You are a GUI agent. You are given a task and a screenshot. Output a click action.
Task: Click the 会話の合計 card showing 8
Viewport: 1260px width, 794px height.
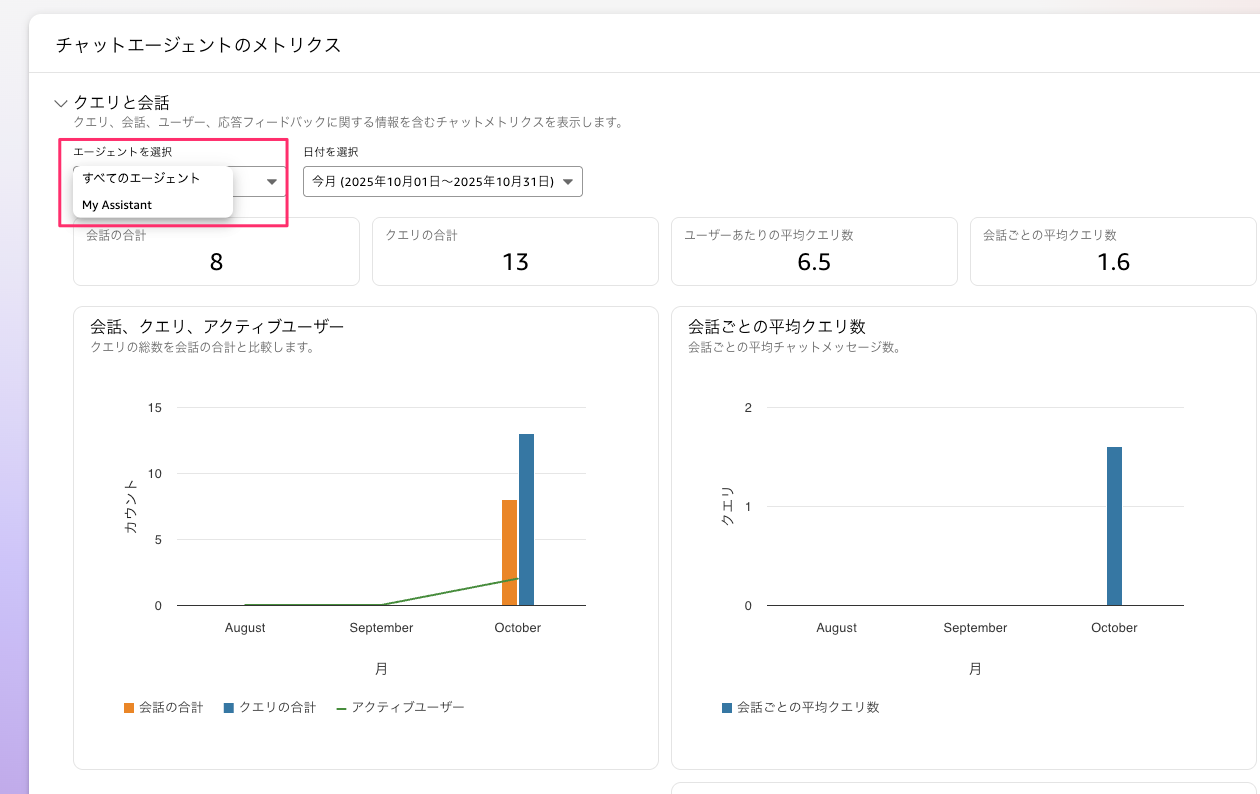point(216,252)
